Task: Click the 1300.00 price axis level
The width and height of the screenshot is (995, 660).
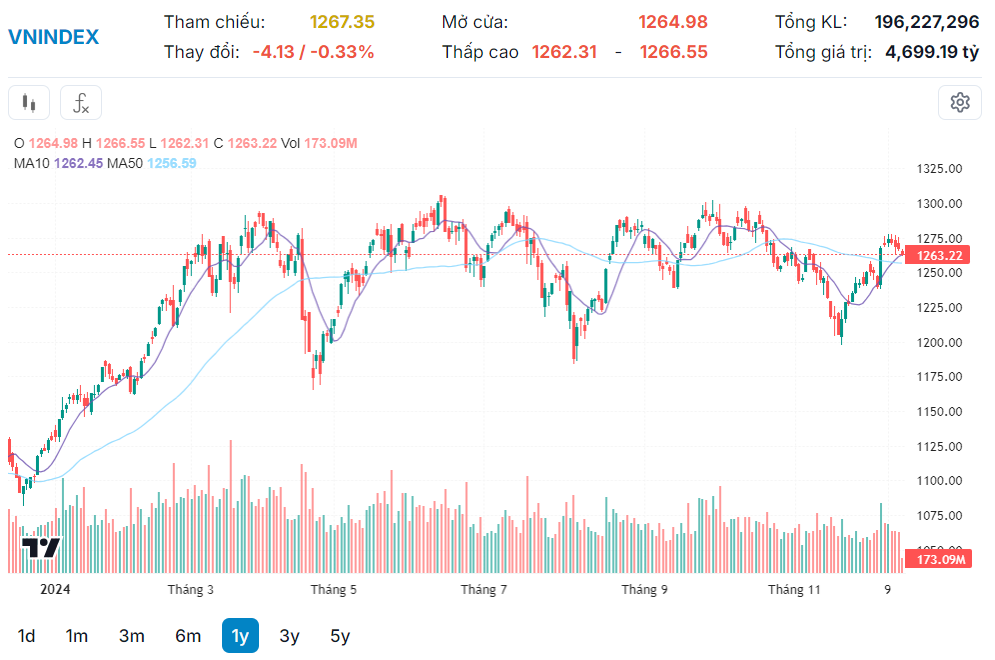Action: (x=939, y=204)
